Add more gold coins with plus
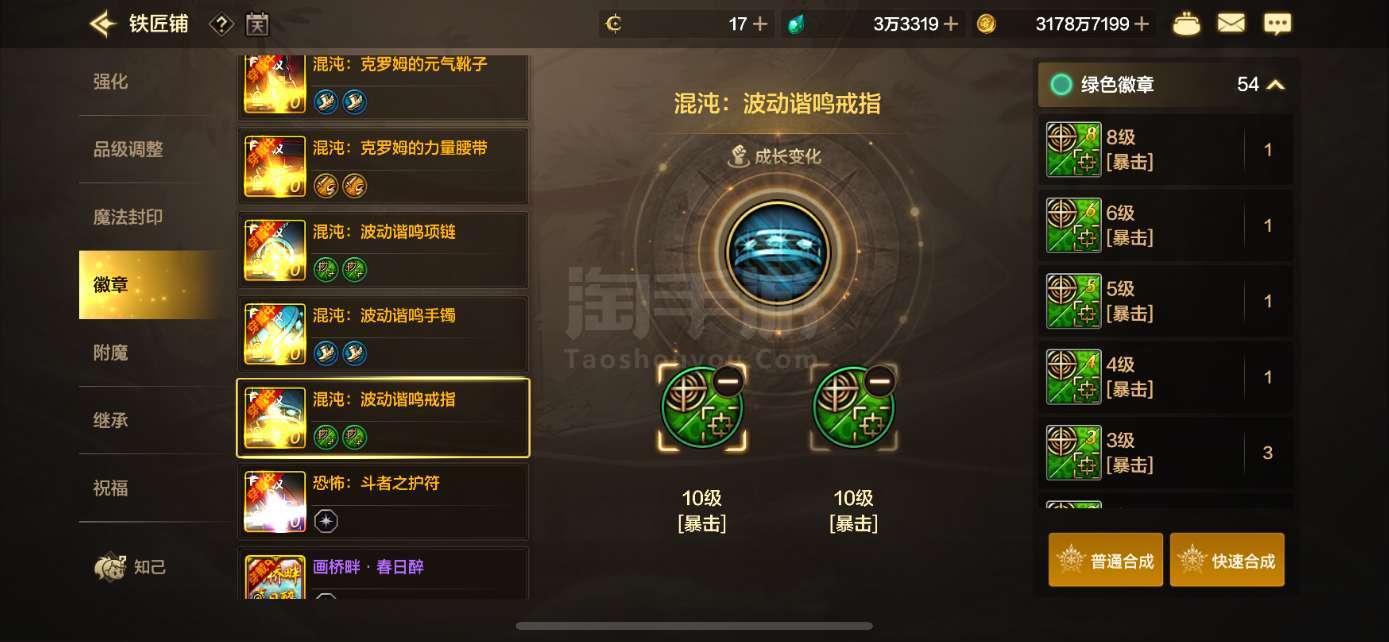1389x642 pixels. pyautogui.click(x=1142, y=24)
